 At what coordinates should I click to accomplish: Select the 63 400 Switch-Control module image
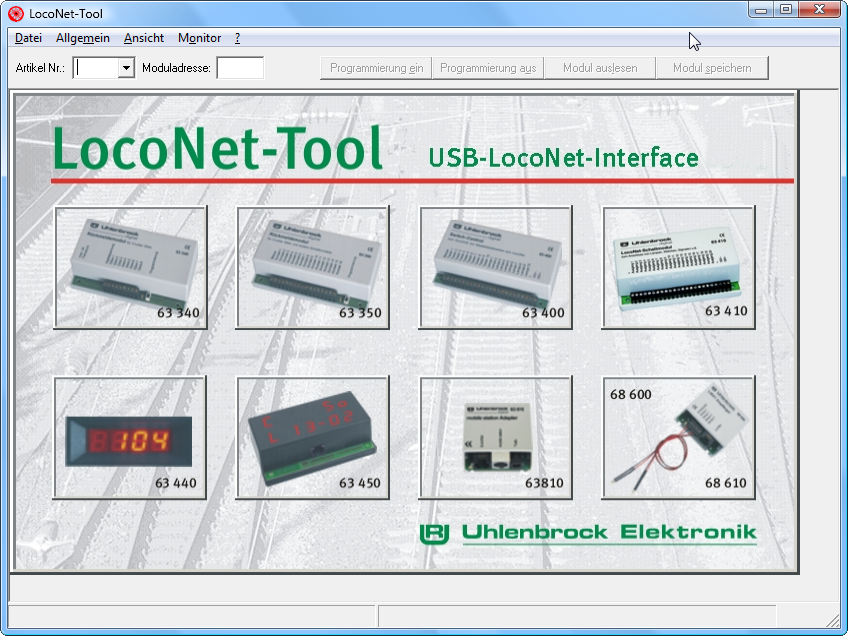tap(495, 267)
